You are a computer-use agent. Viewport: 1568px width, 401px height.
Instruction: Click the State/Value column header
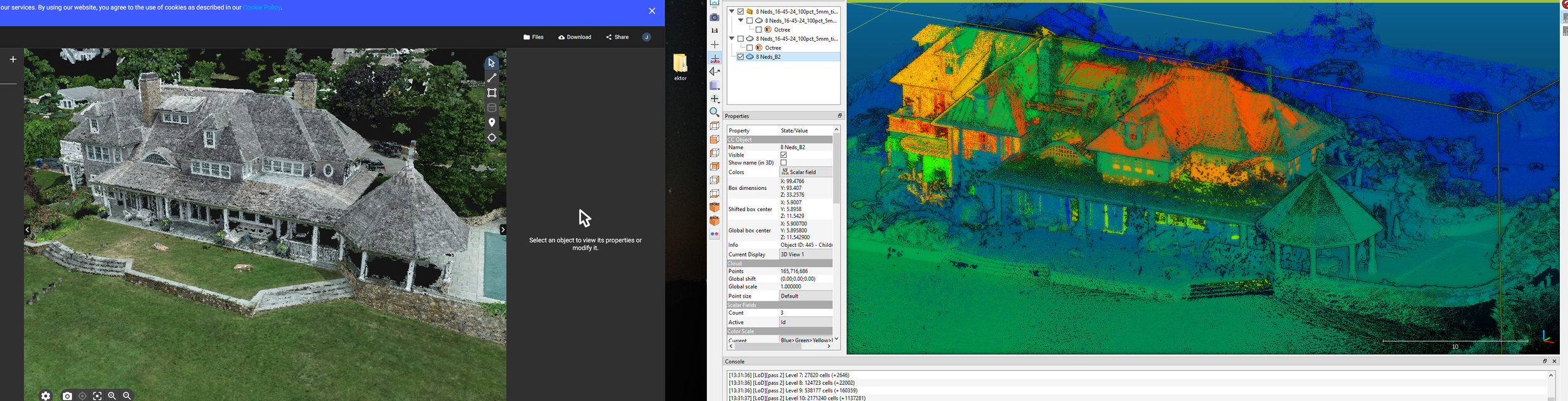click(805, 131)
